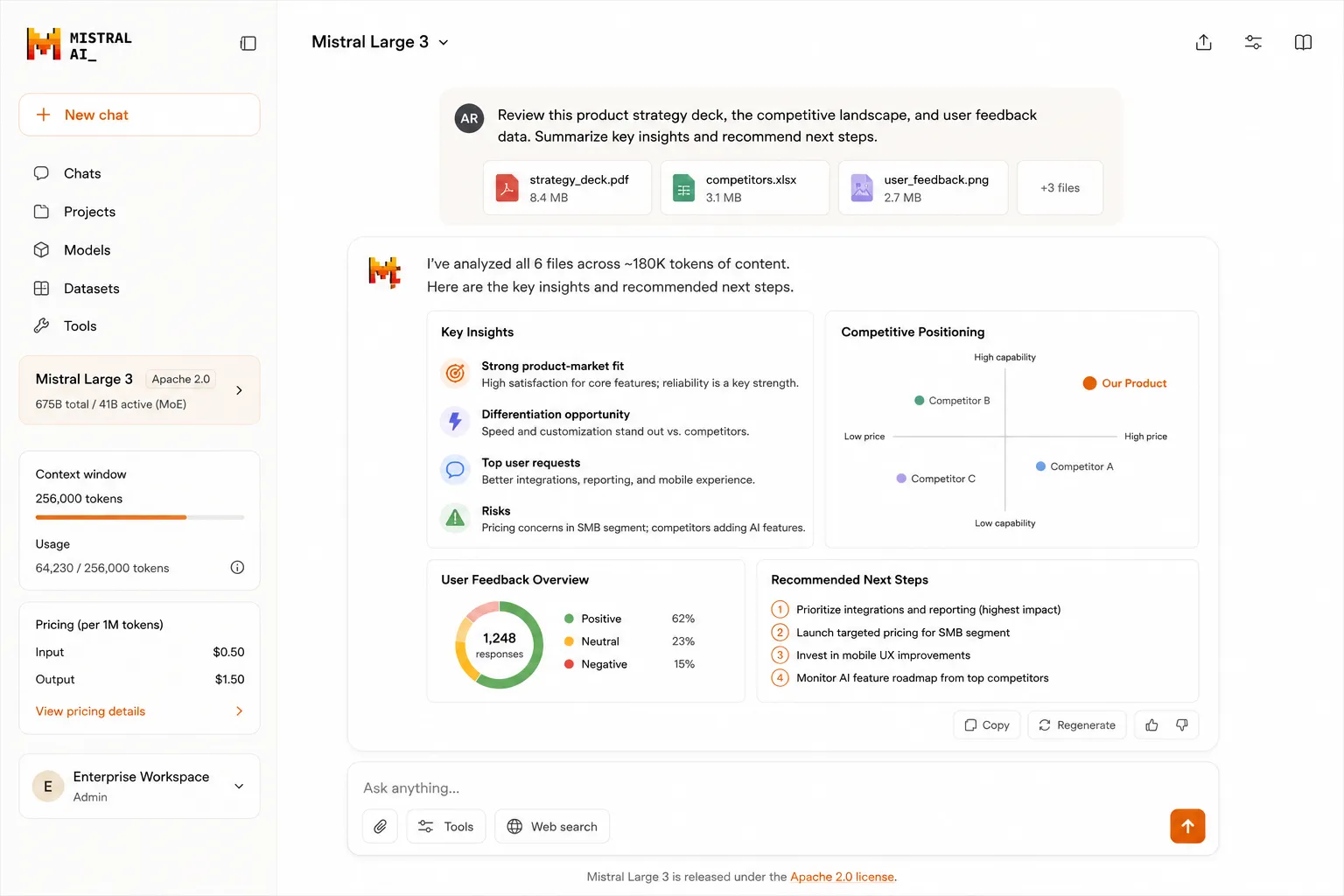The height and width of the screenshot is (896, 1344).
Task: Click the Competitor C point on chart
Action: coord(901,479)
